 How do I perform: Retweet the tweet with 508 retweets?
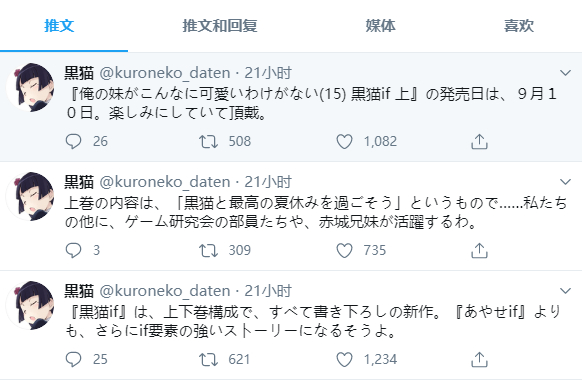click(x=208, y=141)
